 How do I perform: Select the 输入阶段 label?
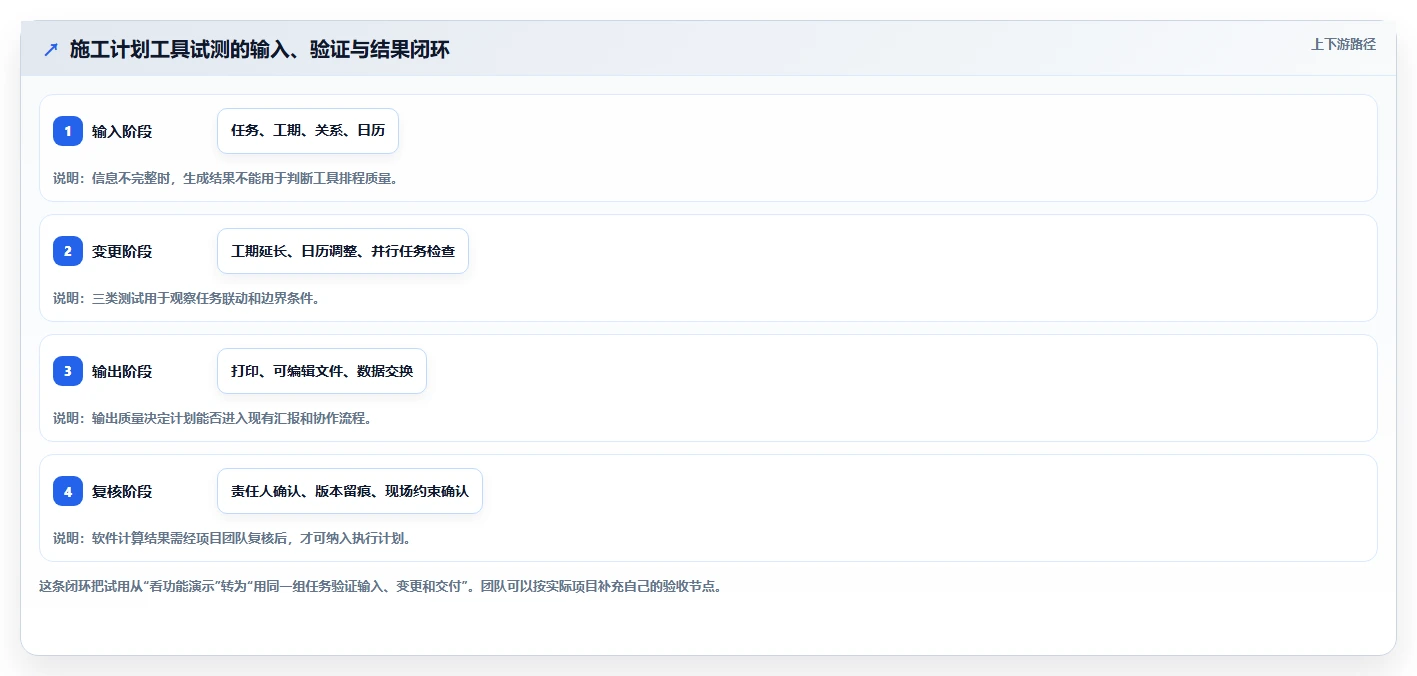click(x=122, y=131)
